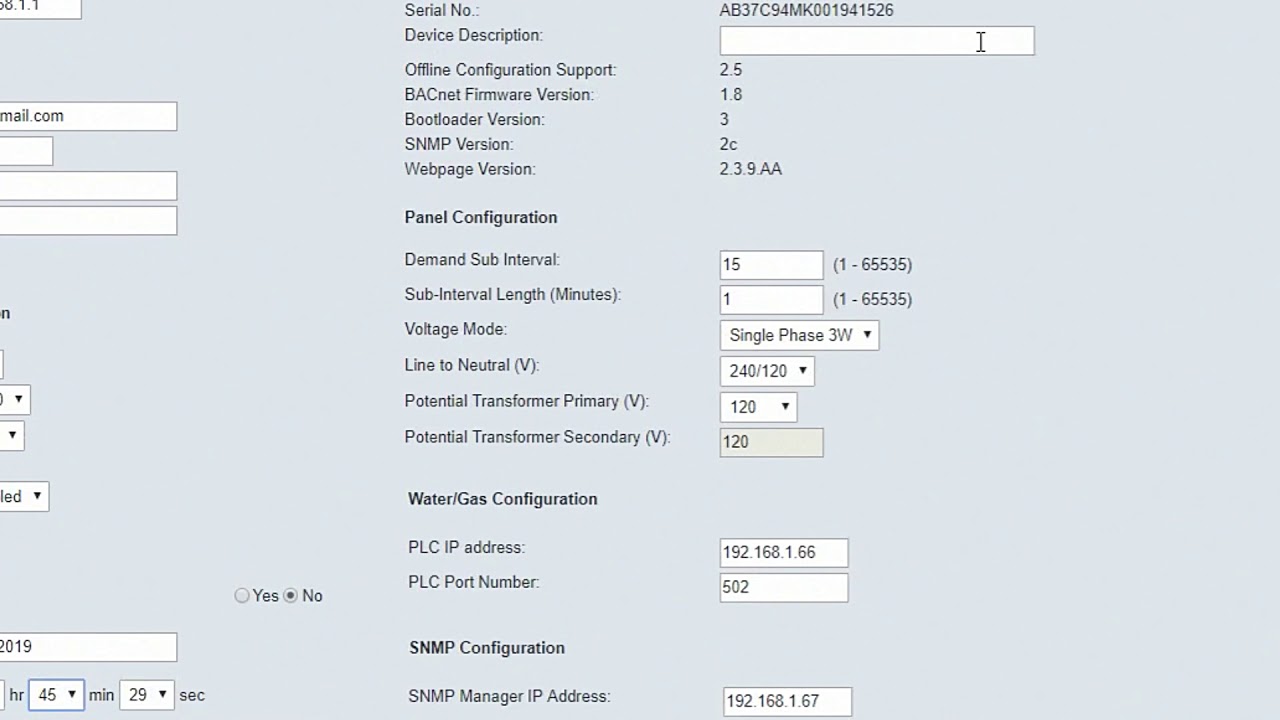
Task: Select the No radio button
Action: pos(291,596)
